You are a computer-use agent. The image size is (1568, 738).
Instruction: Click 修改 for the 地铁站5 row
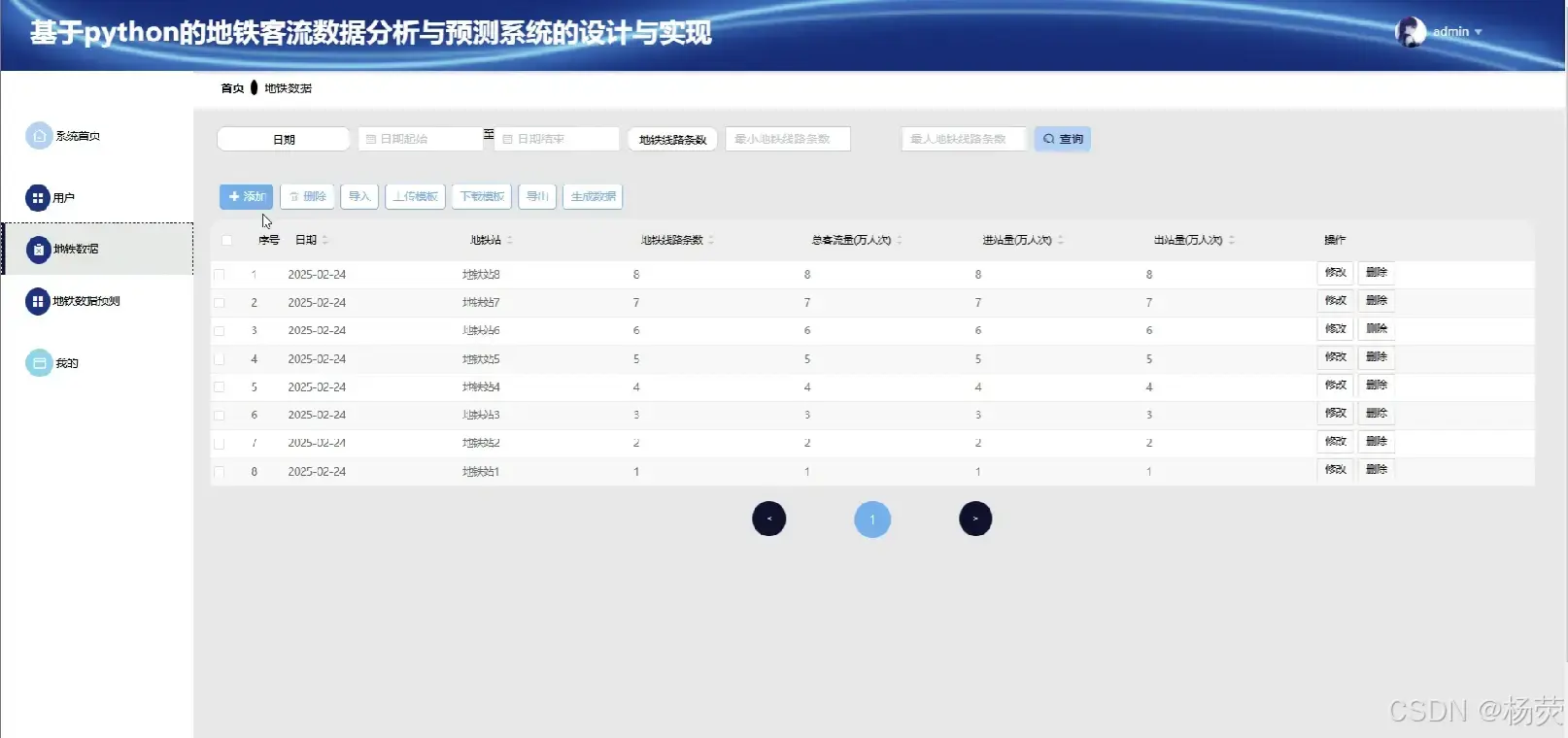click(1336, 357)
